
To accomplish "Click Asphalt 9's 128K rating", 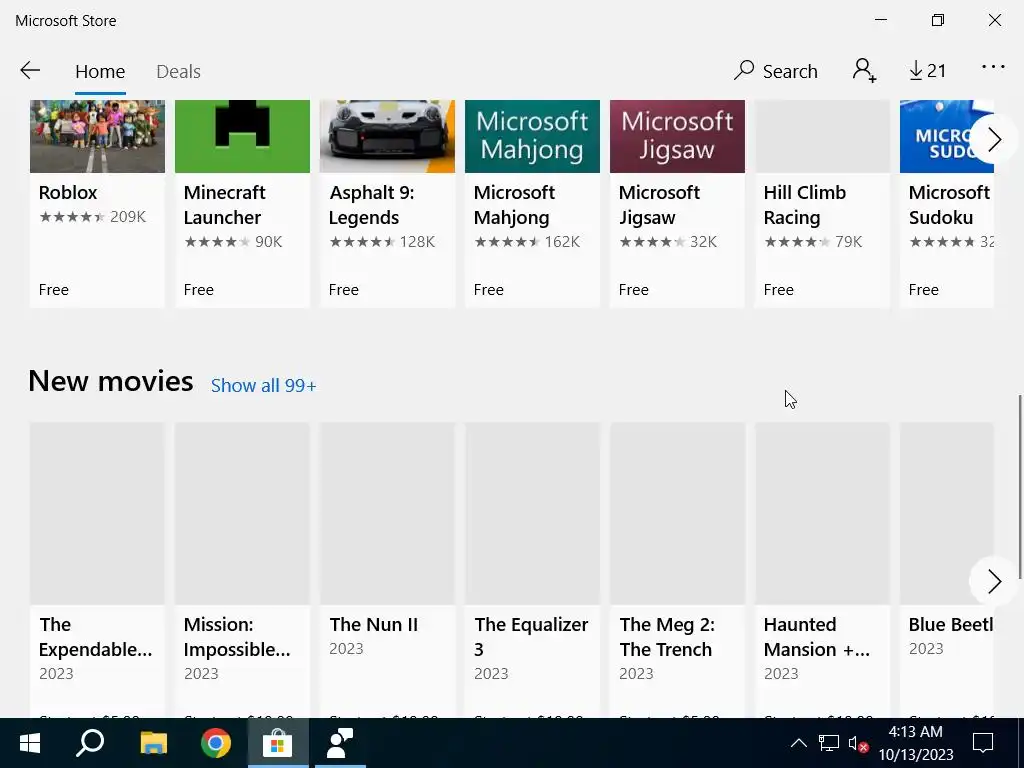I will coord(417,242).
